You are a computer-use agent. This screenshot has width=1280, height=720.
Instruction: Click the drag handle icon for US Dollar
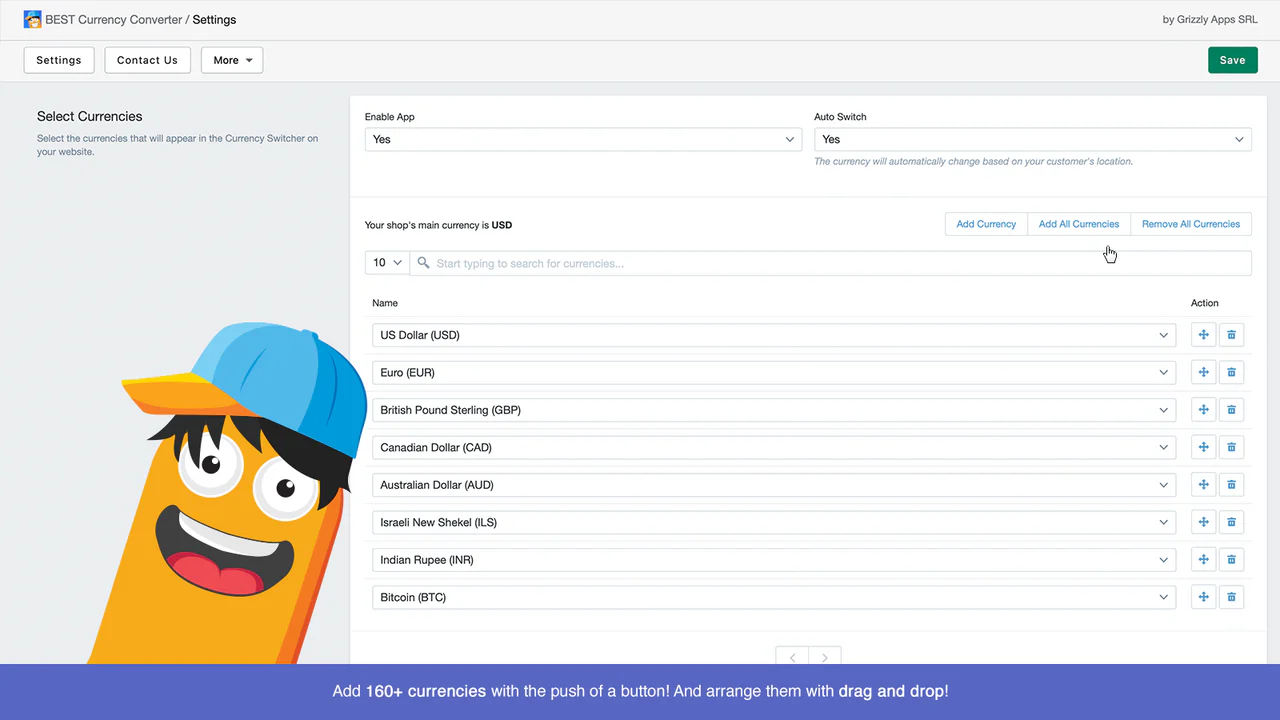tap(1203, 335)
